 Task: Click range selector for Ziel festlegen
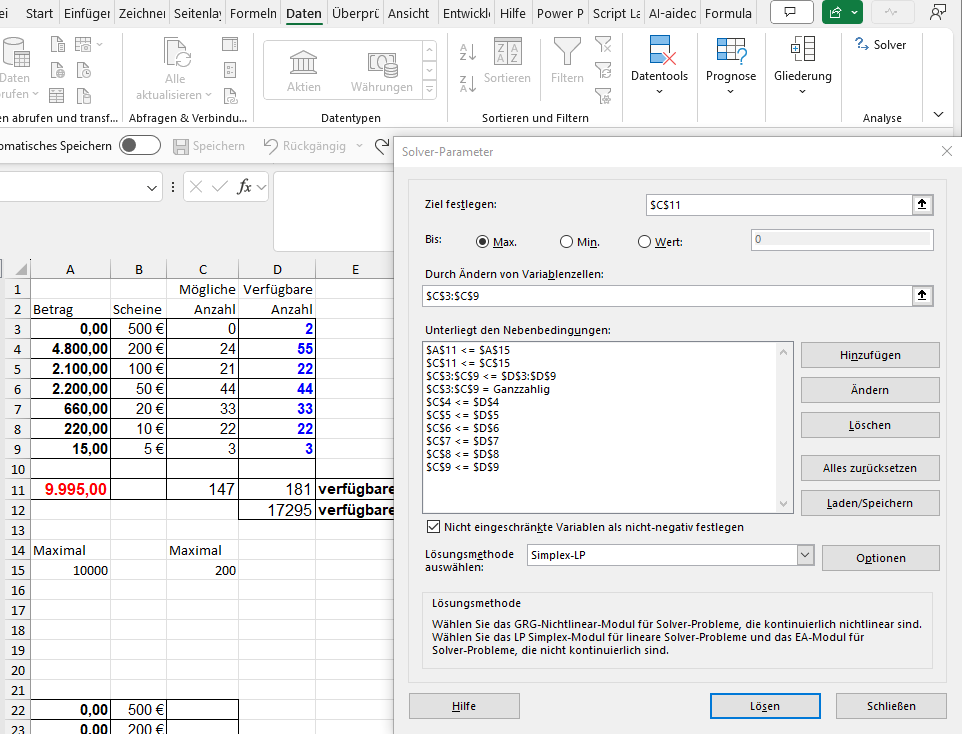(922, 204)
